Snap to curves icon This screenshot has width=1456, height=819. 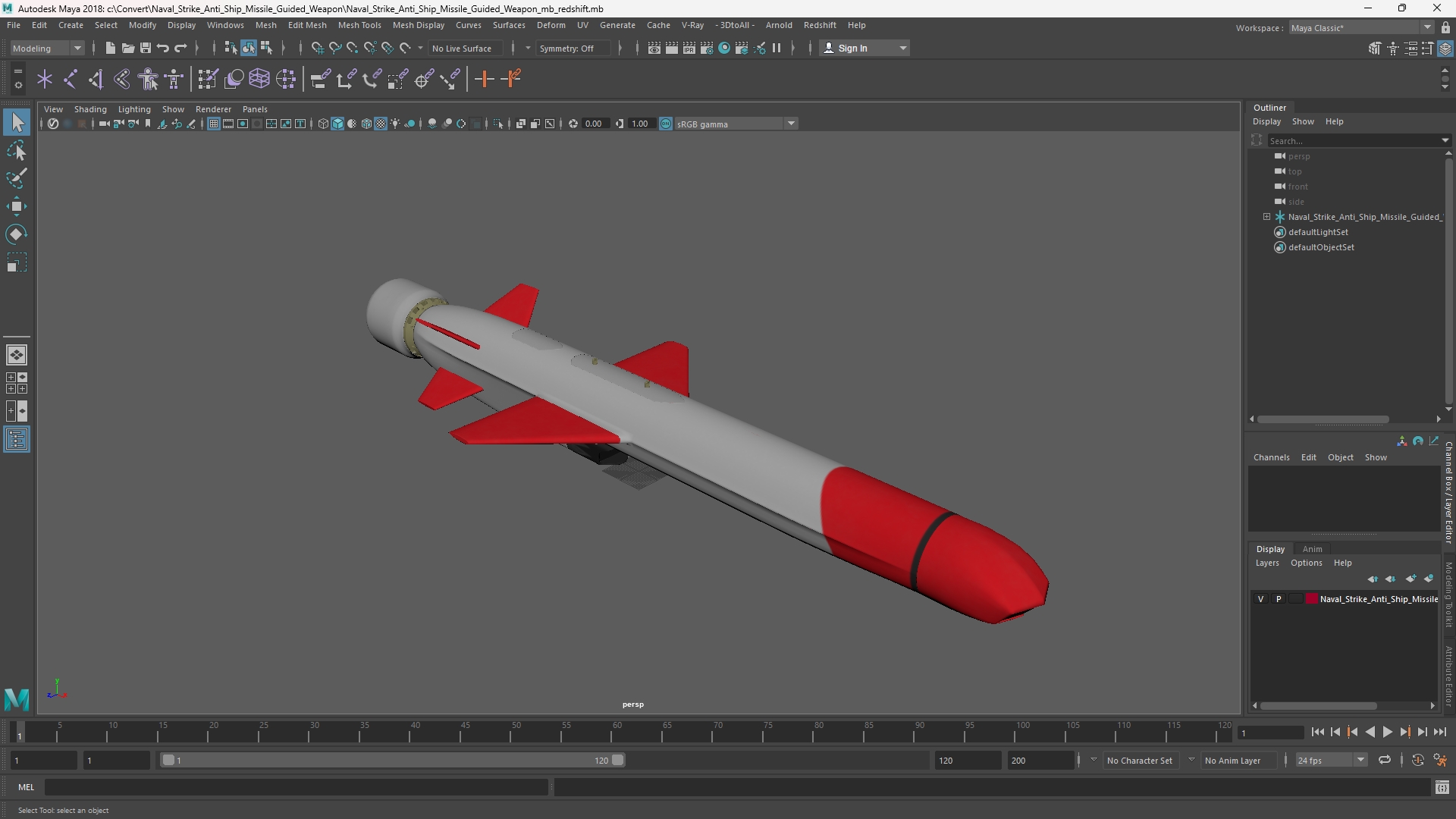[334, 48]
